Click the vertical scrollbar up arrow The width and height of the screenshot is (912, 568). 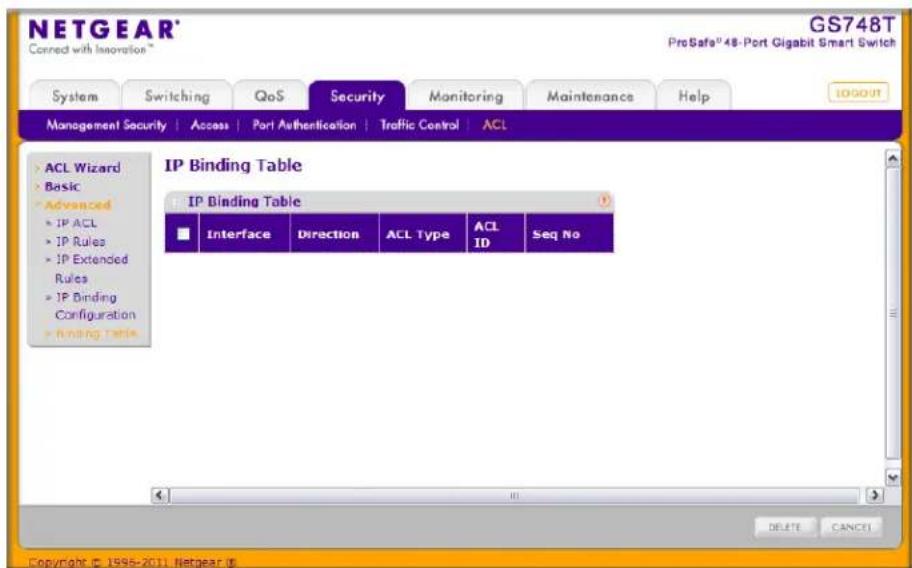click(892, 159)
